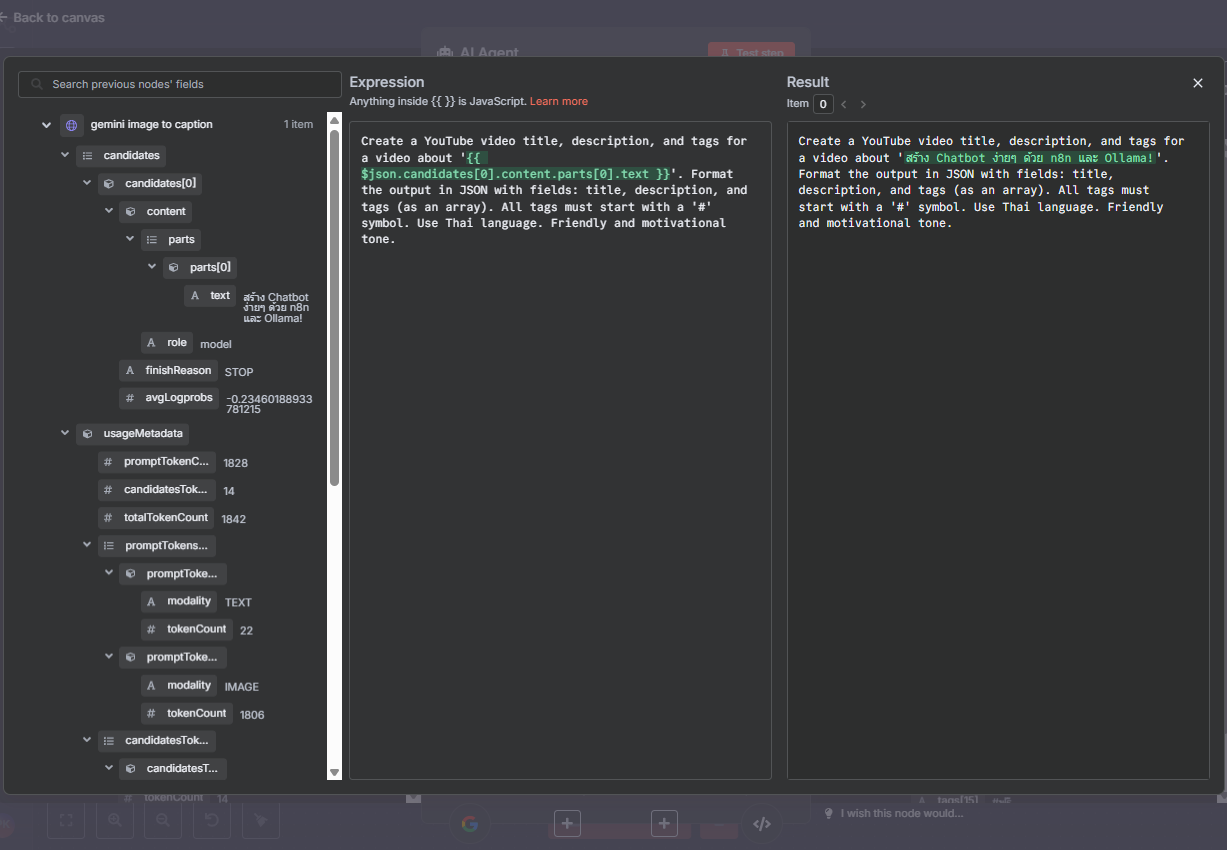The width and height of the screenshot is (1227, 850).
Task: Click the cube icon on parts[0]
Action: (173, 267)
